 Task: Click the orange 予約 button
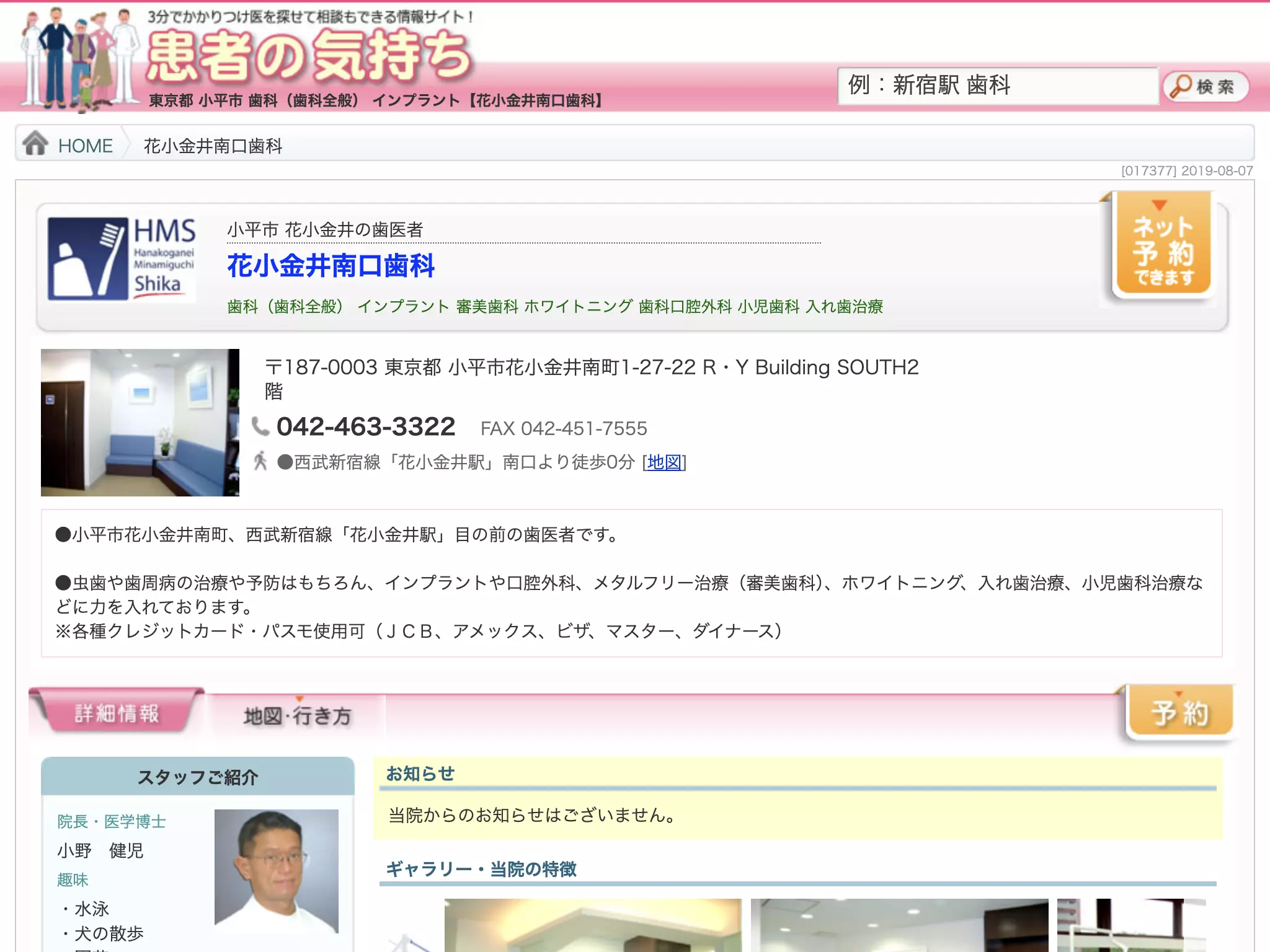[x=1180, y=712]
